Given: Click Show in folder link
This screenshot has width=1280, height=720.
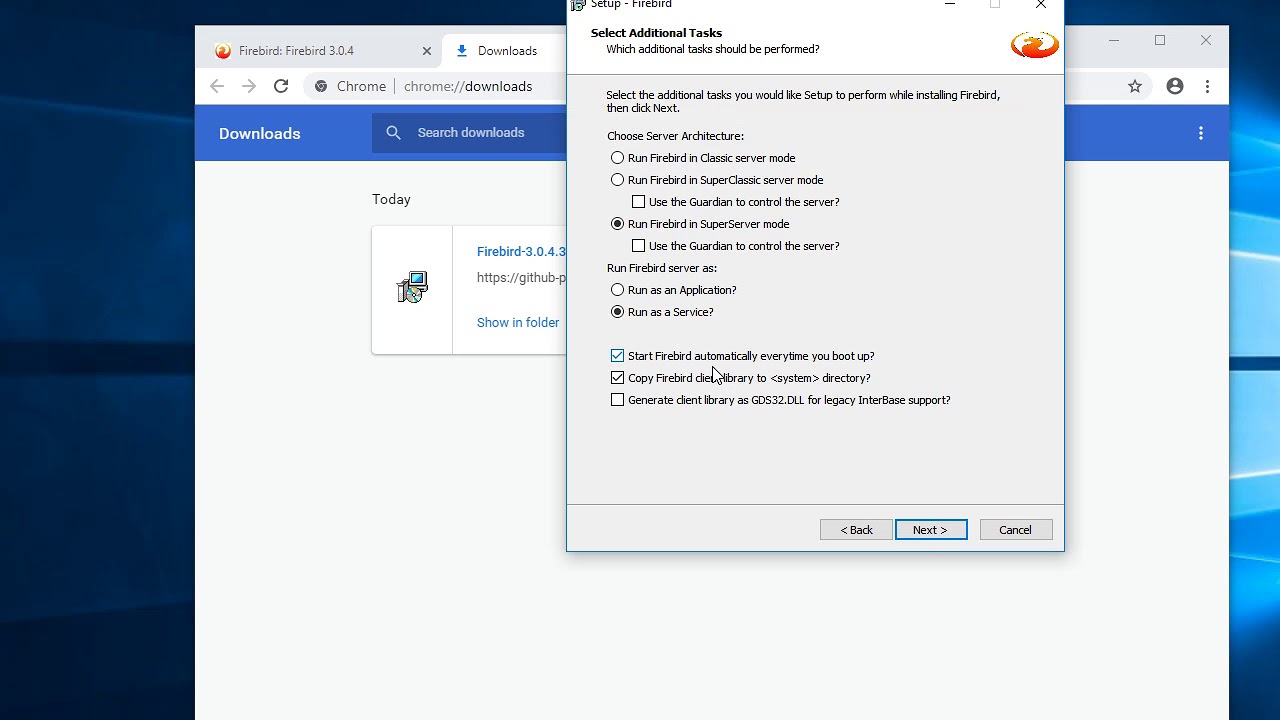Looking at the screenshot, I should [518, 322].
